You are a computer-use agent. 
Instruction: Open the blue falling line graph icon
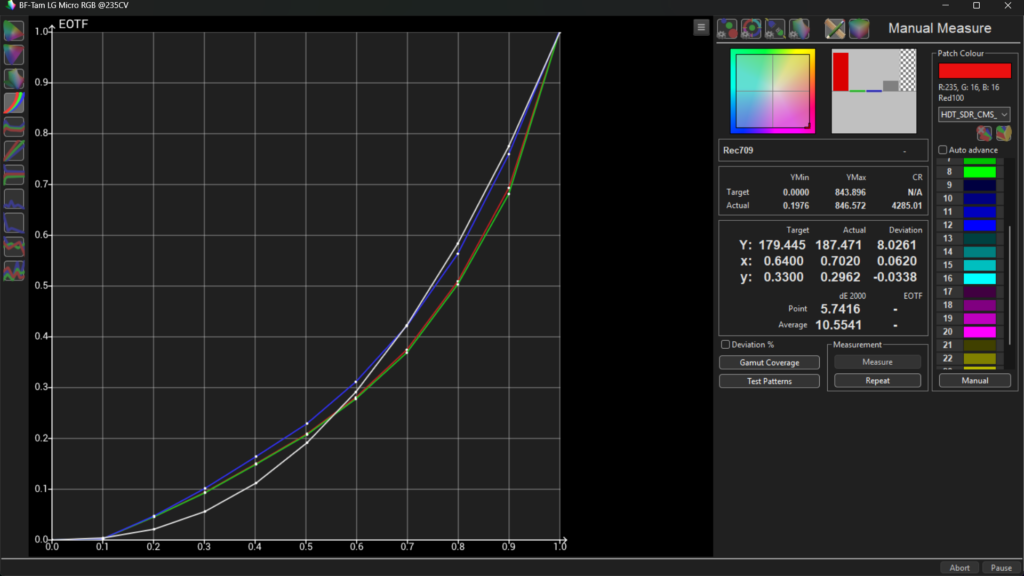coord(14,223)
